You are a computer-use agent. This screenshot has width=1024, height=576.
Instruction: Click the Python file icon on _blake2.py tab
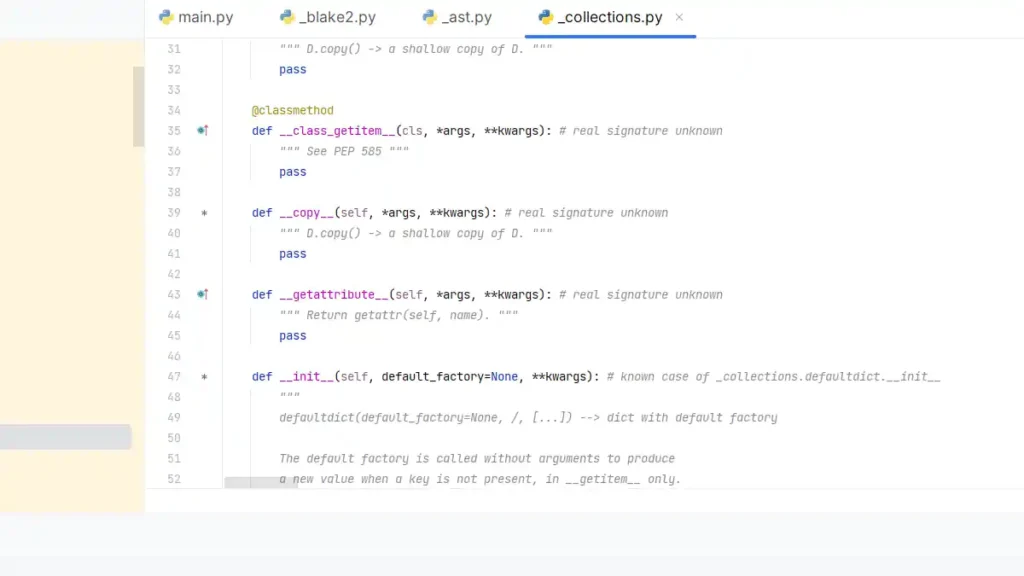pyautogui.click(x=287, y=18)
